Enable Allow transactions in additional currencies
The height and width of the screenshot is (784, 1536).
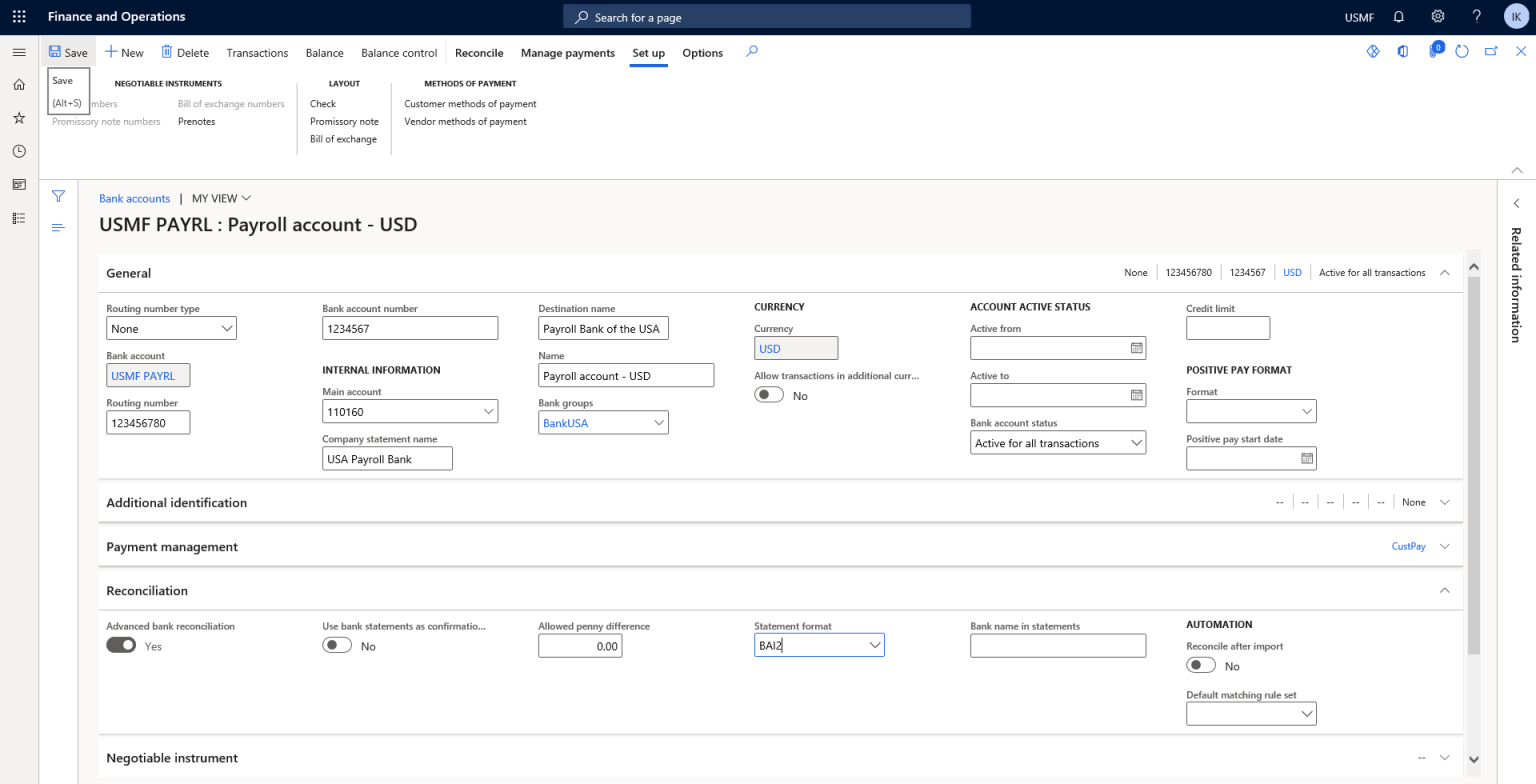point(769,394)
